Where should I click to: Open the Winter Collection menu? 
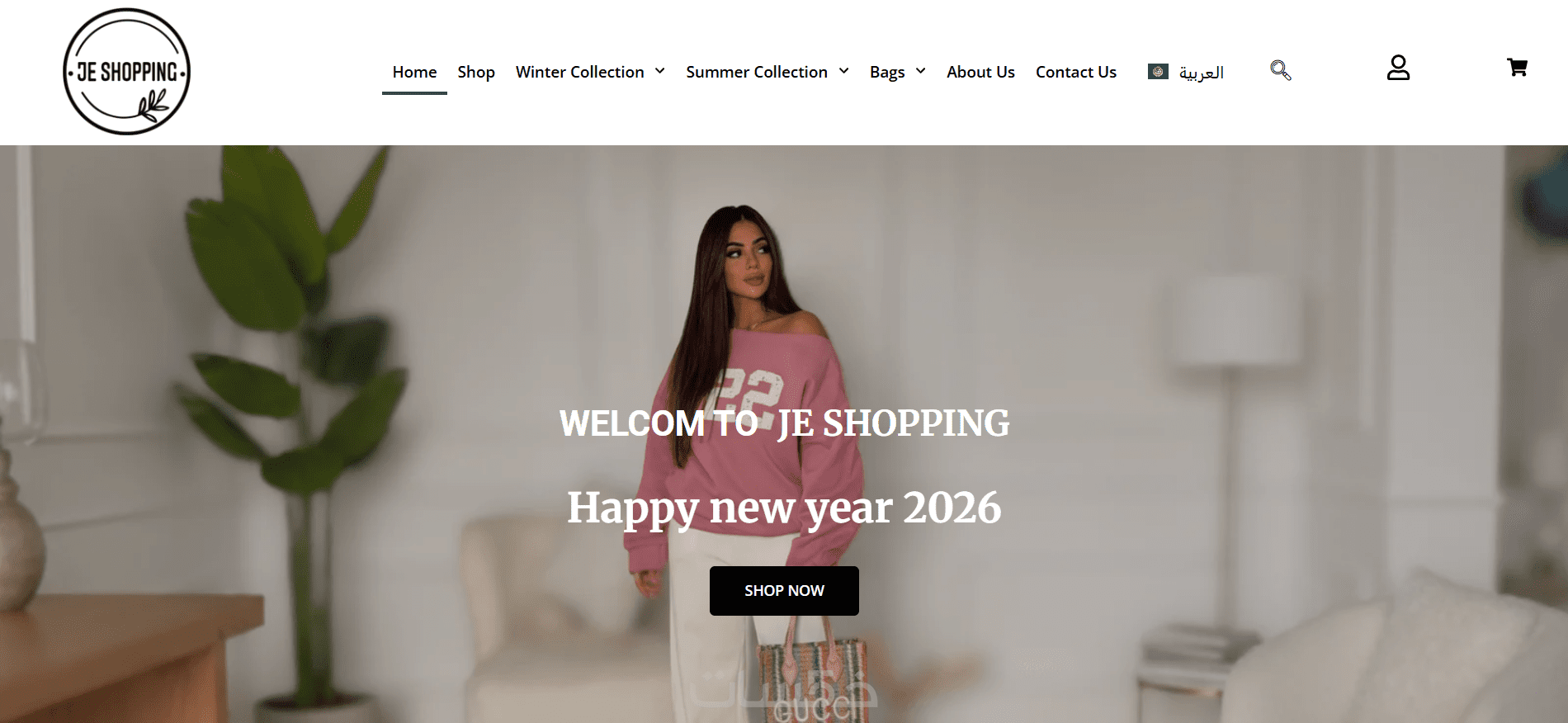[579, 72]
